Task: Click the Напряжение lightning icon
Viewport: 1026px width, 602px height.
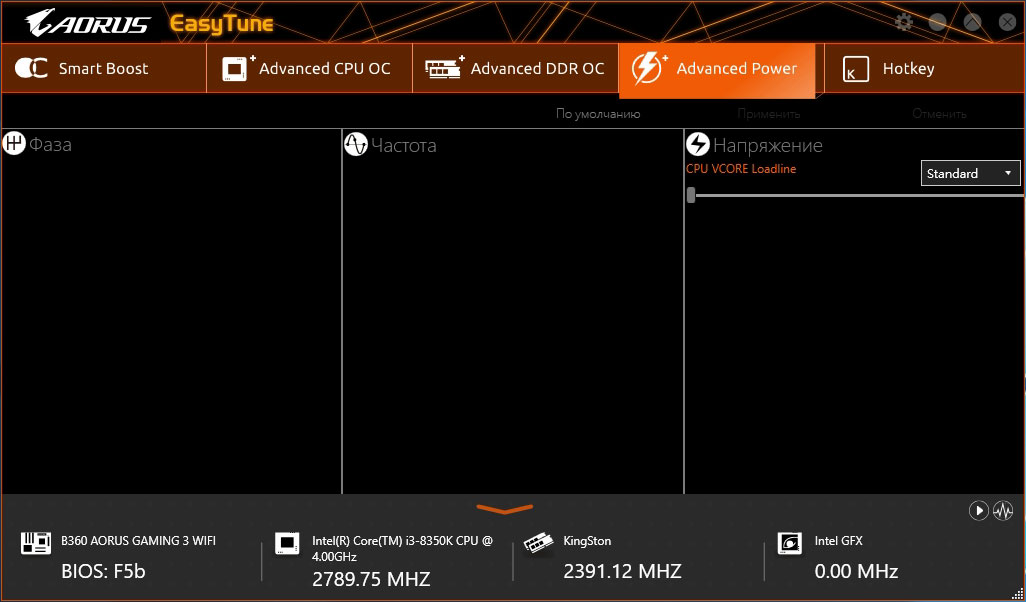Action: coord(698,145)
